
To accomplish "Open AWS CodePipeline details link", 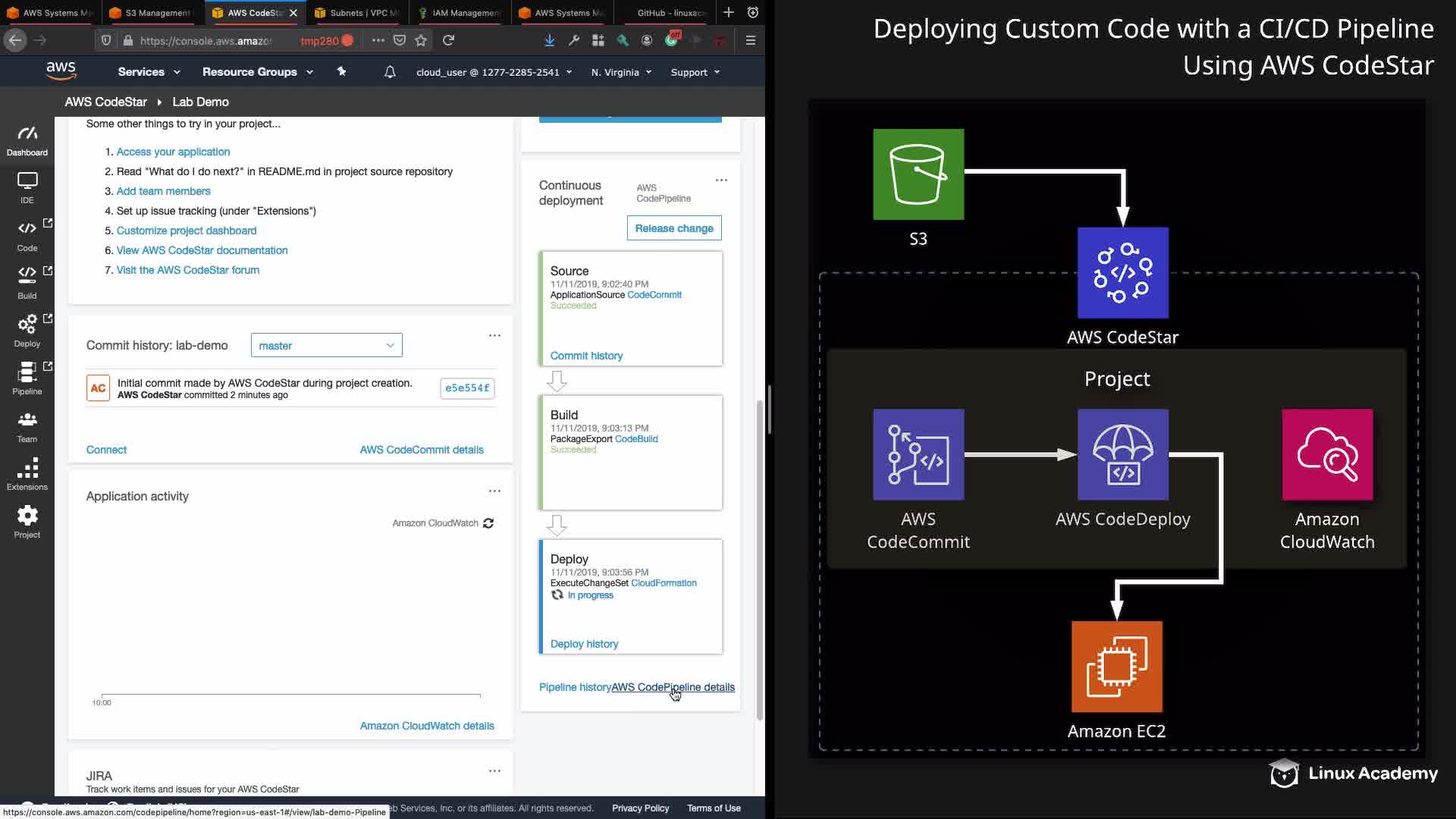I will pos(673,687).
